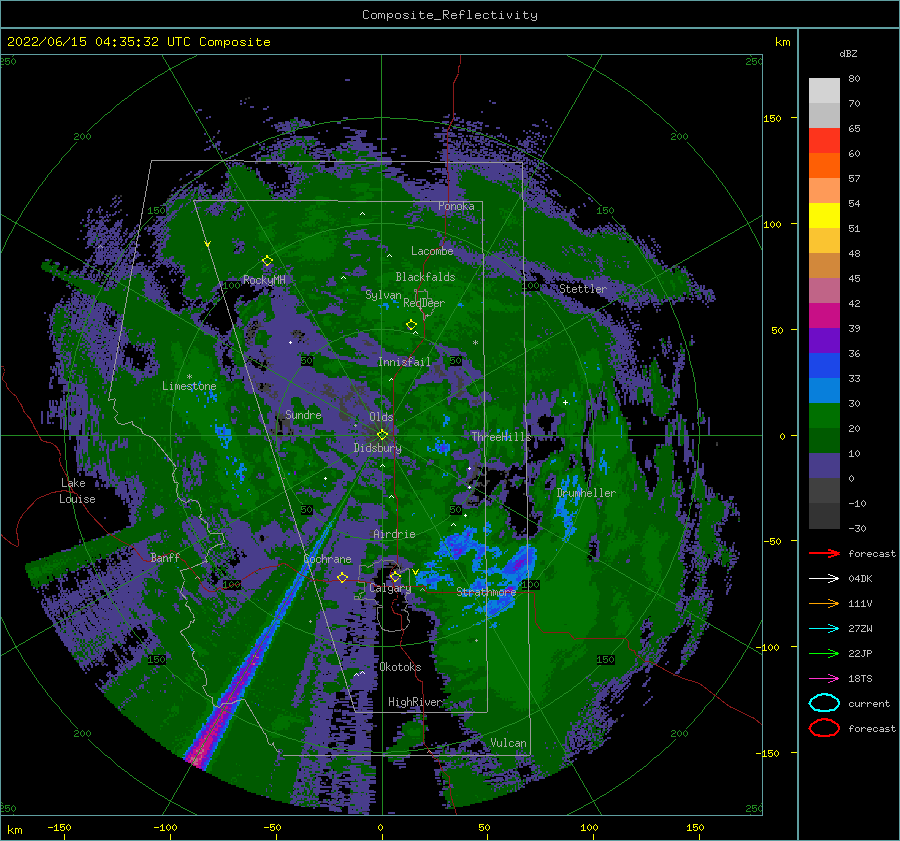900x841 pixels.
Task: Click the Cochrane label
Action: pyautogui.click(x=327, y=559)
